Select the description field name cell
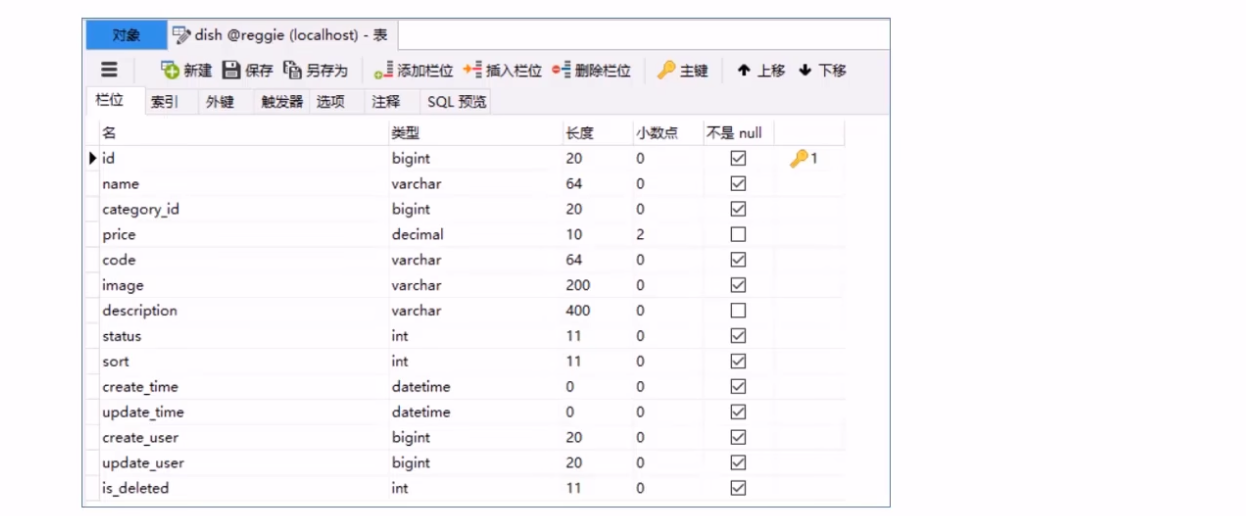 (243, 311)
